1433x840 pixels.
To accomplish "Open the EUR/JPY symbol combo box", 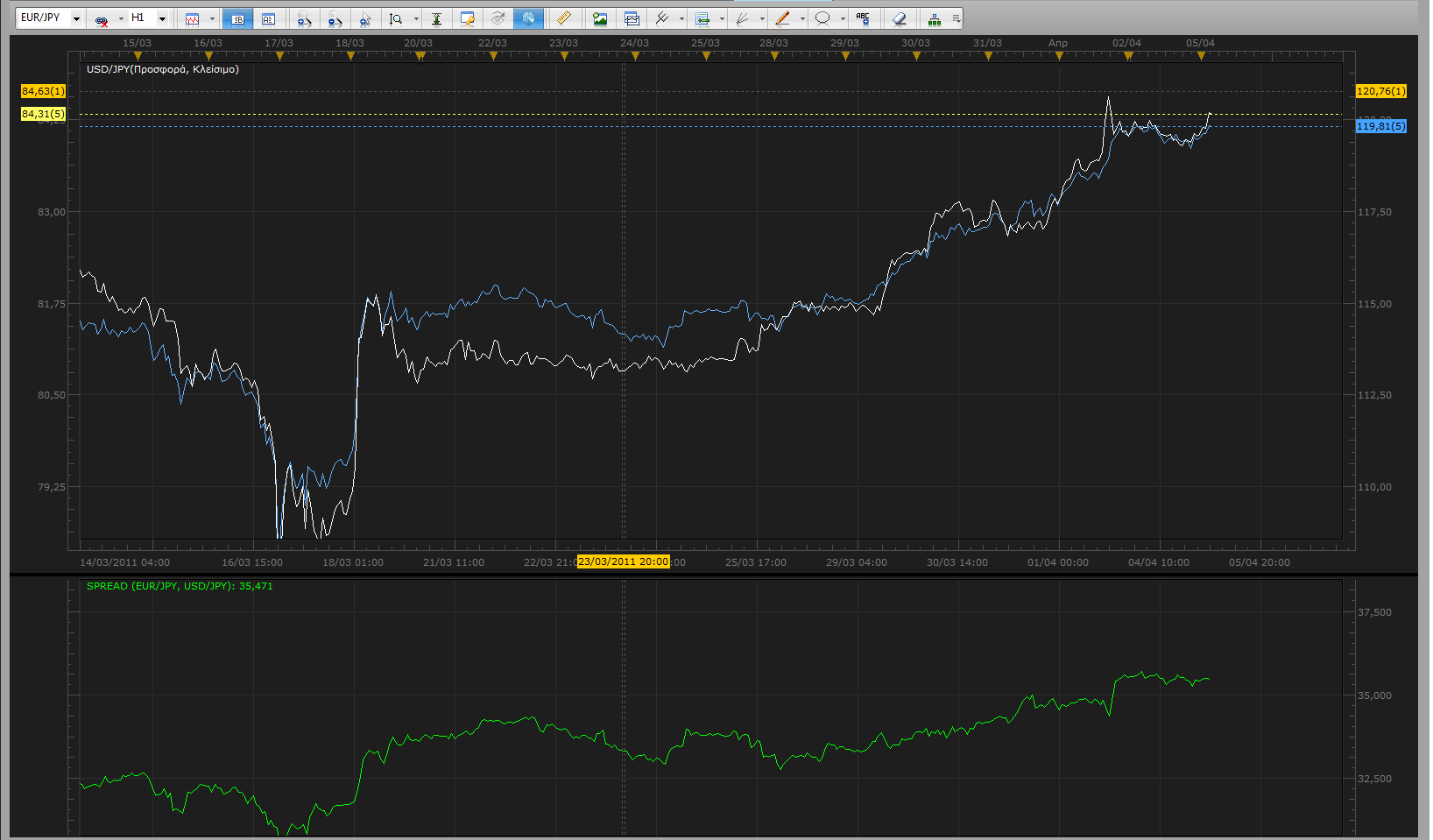I will coord(50,18).
